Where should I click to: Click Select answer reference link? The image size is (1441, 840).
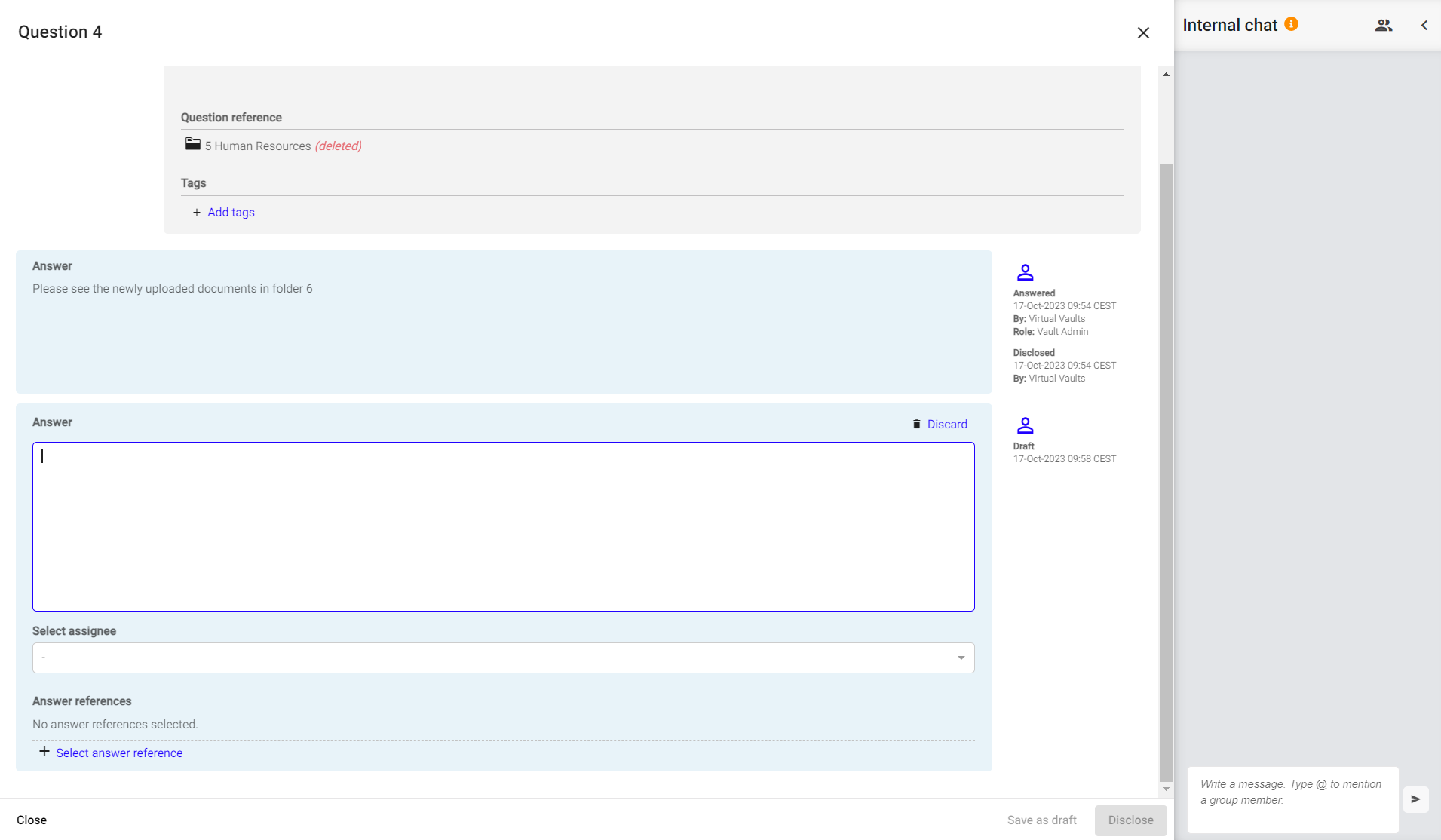119,753
